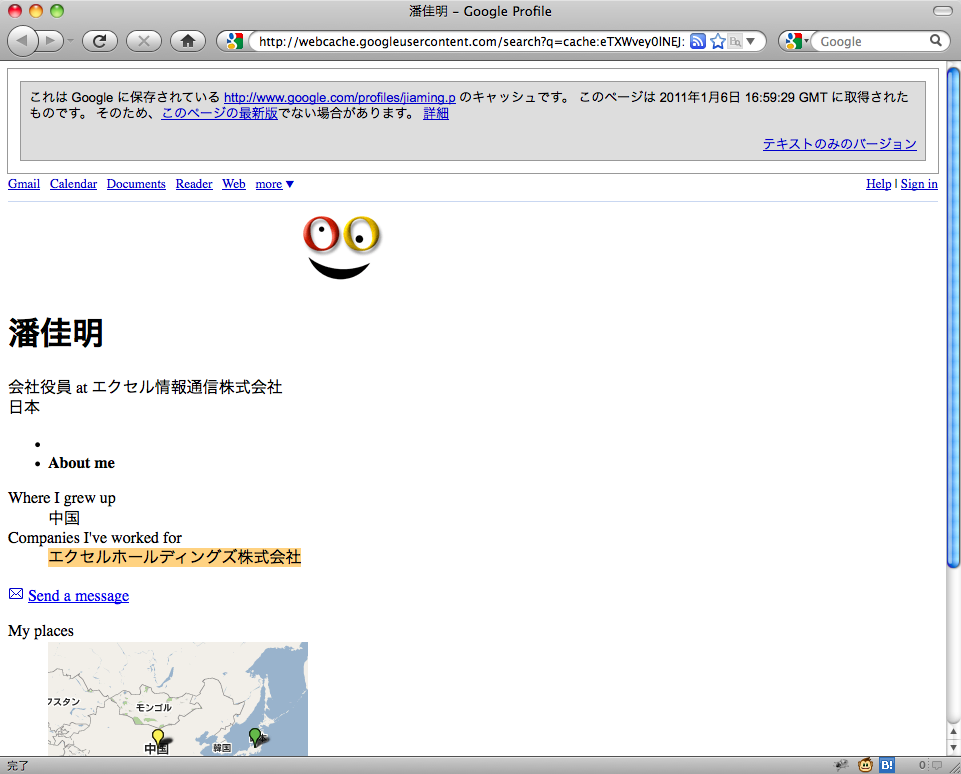Click the 'My places' label
Viewport: 961px width, 774px height.
[x=41, y=631]
